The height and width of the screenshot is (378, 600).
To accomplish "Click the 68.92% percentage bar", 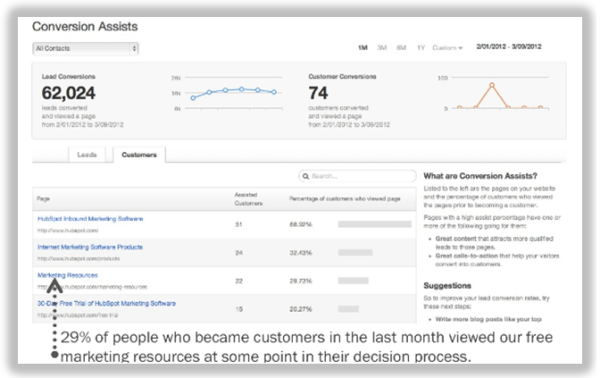I will pos(375,224).
